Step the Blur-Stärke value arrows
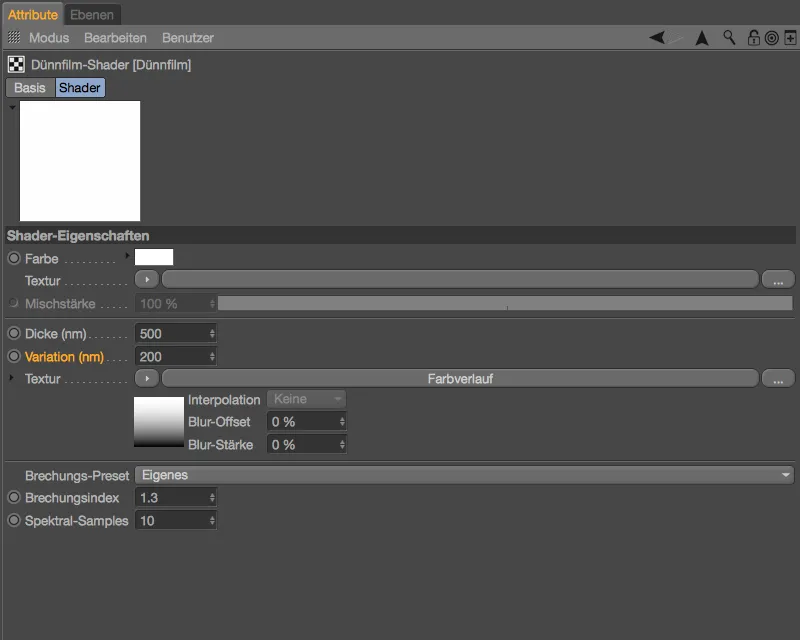The image size is (800, 640). coord(342,445)
